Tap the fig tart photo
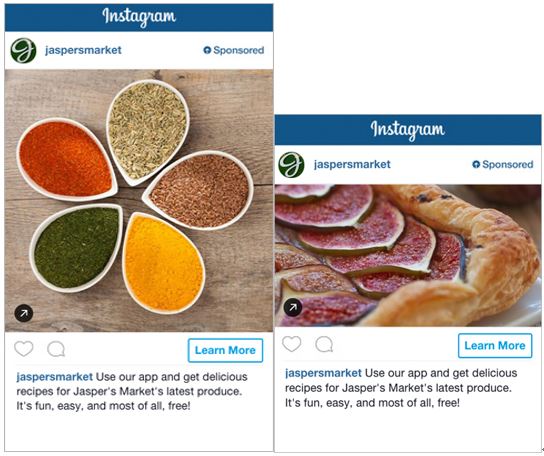 click(x=408, y=255)
